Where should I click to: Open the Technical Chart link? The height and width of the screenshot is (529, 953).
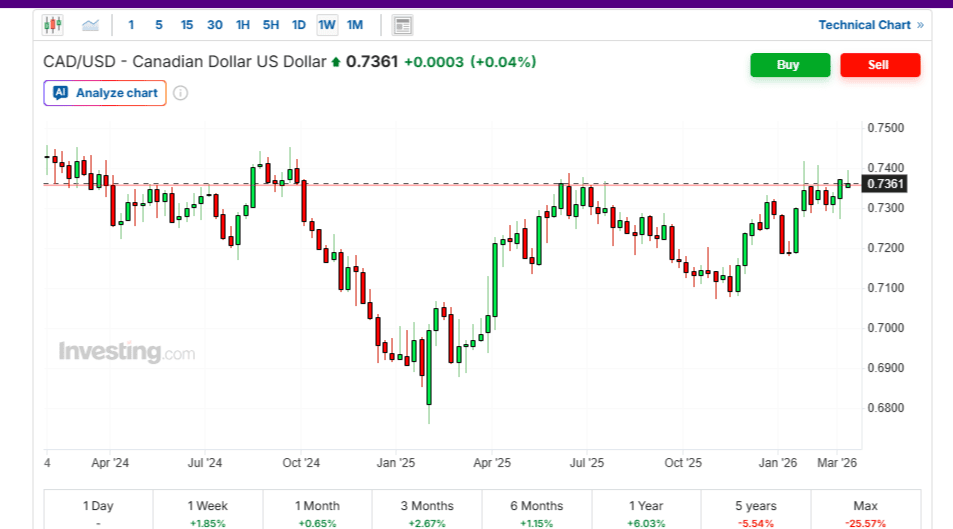click(x=870, y=25)
